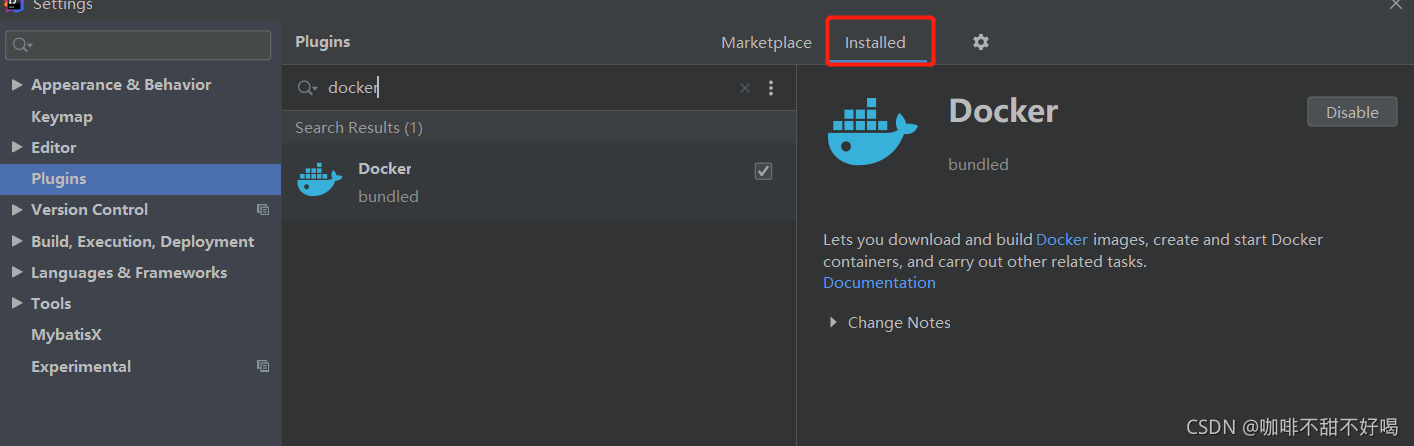Image resolution: width=1414 pixels, height=446 pixels.
Task: Expand the Change Notes section
Action: 833,322
